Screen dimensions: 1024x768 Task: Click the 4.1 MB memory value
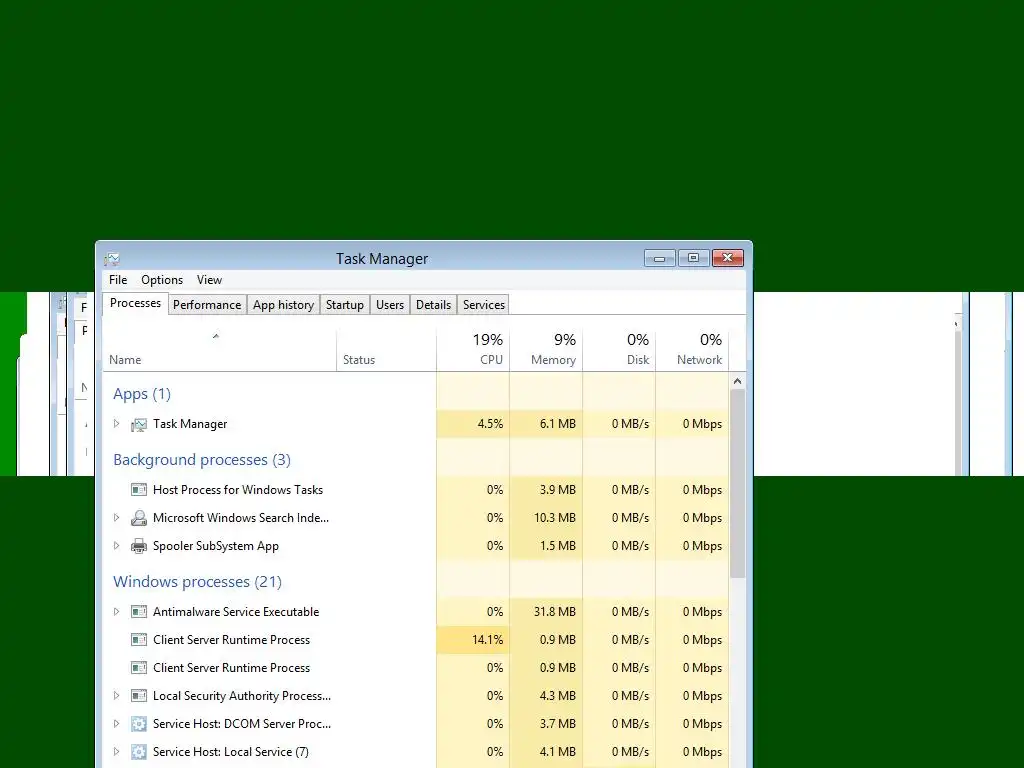pos(558,752)
